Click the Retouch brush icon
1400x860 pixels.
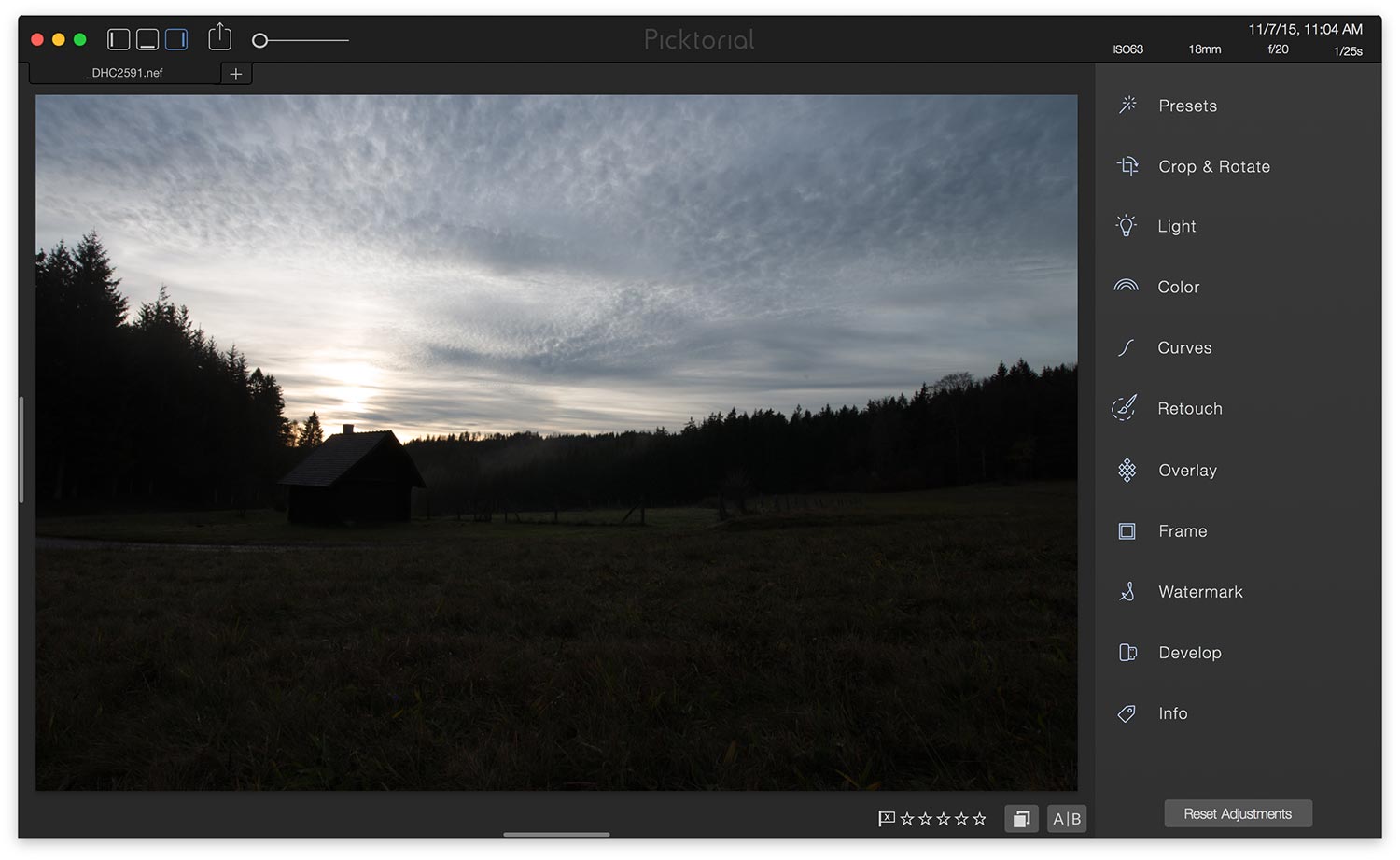[x=1125, y=408]
